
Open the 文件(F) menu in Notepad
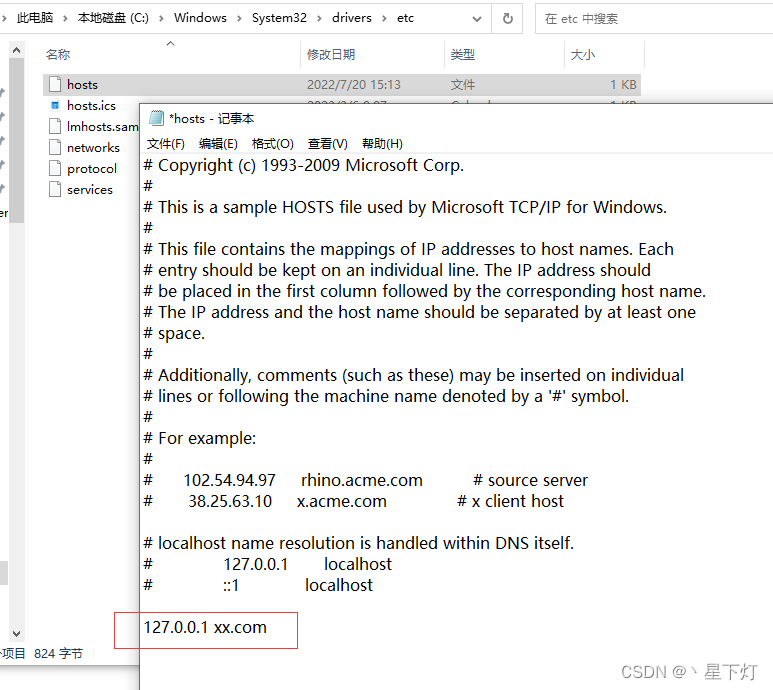tap(166, 144)
